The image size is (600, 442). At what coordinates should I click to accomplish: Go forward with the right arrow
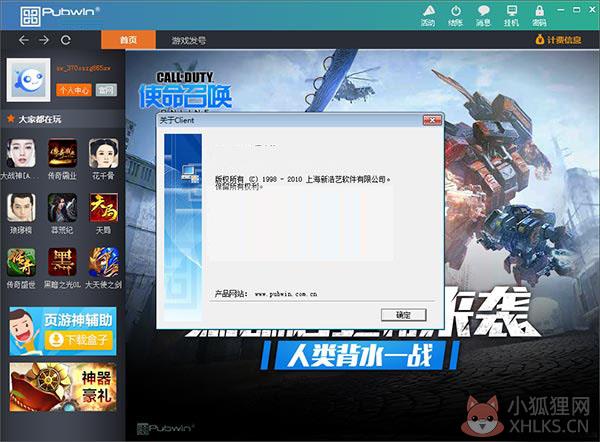[x=44, y=40]
